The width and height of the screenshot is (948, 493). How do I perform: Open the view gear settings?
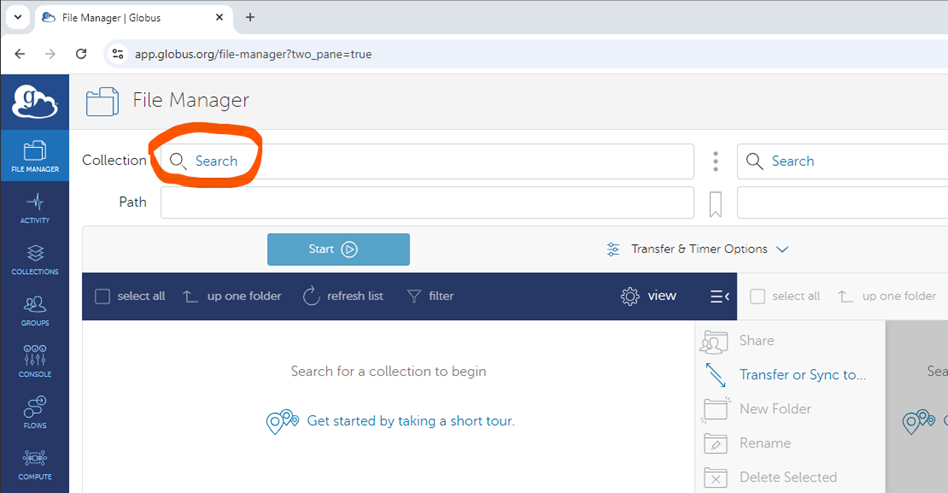tap(648, 296)
